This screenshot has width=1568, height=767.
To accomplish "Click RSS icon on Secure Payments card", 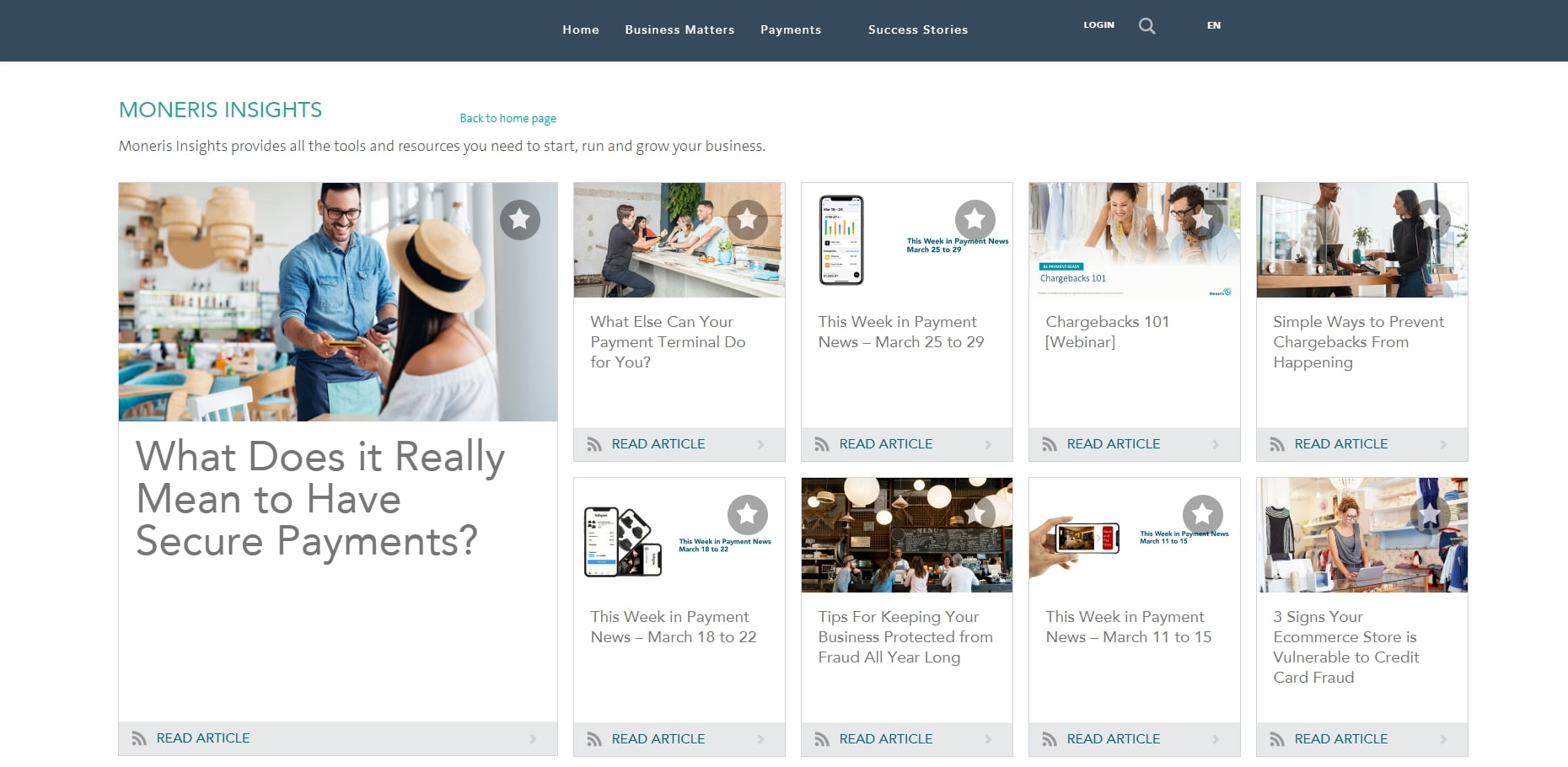I will pyautogui.click(x=139, y=738).
